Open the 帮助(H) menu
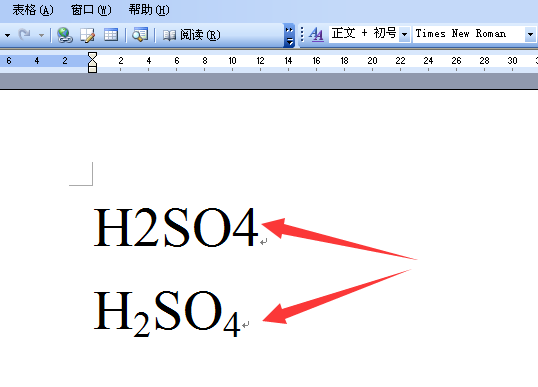The width and height of the screenshot is (538, 387). (149, 10)
